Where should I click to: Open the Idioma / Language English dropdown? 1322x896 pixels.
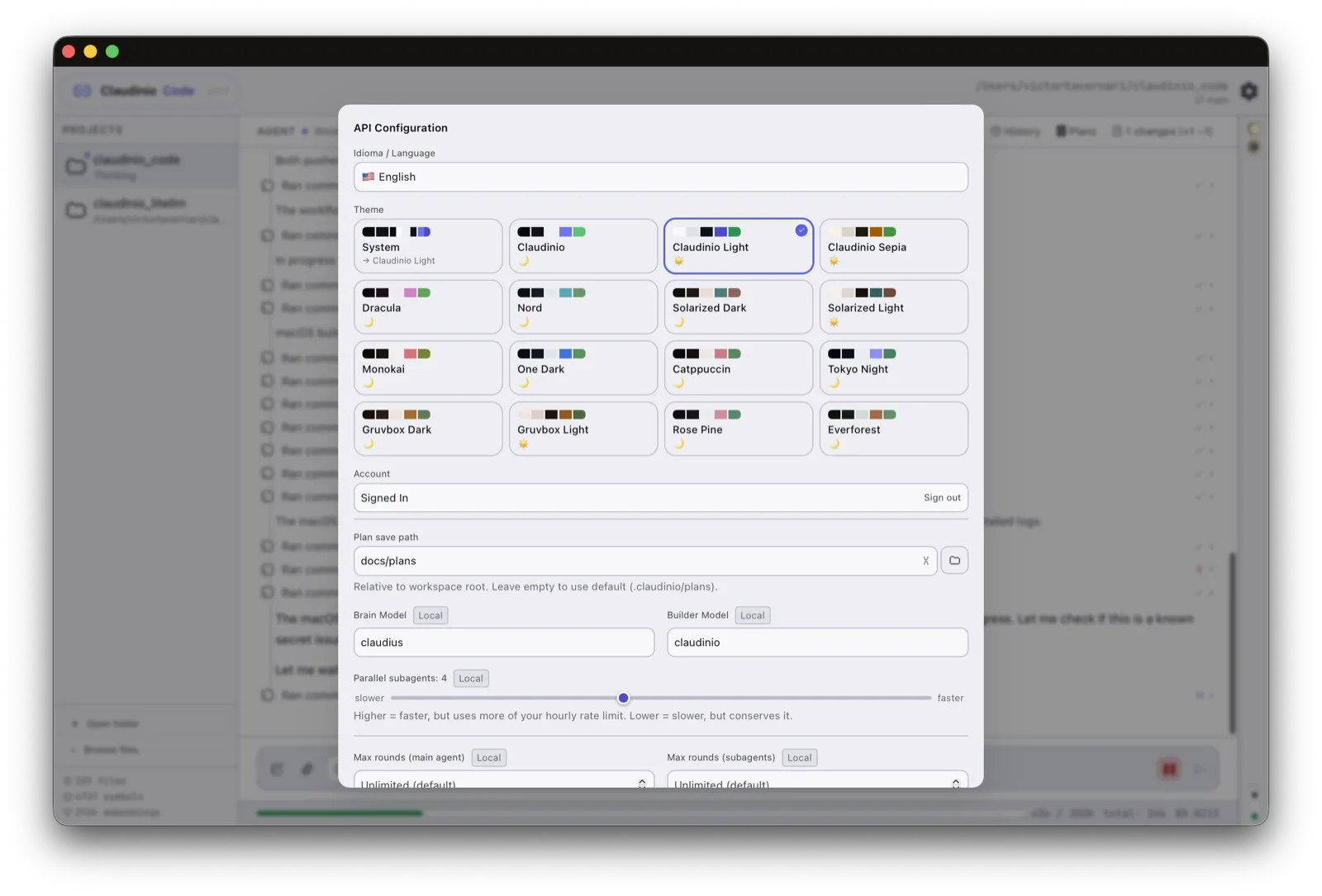(x=661, y=177)
